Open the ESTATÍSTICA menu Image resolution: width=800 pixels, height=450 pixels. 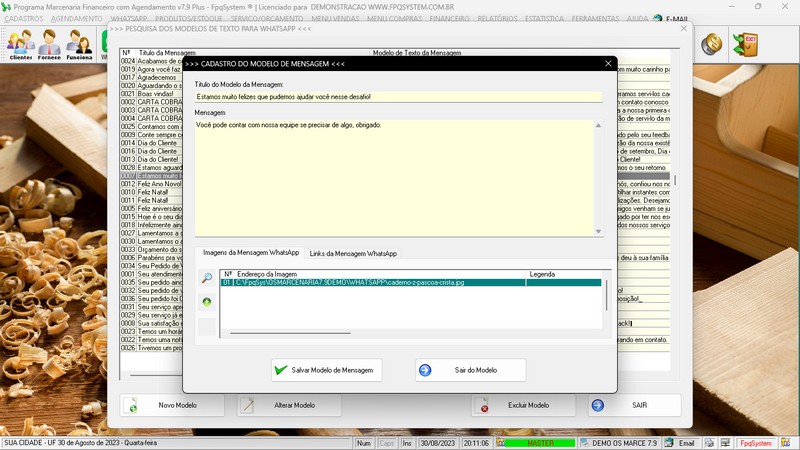(544, 19)
